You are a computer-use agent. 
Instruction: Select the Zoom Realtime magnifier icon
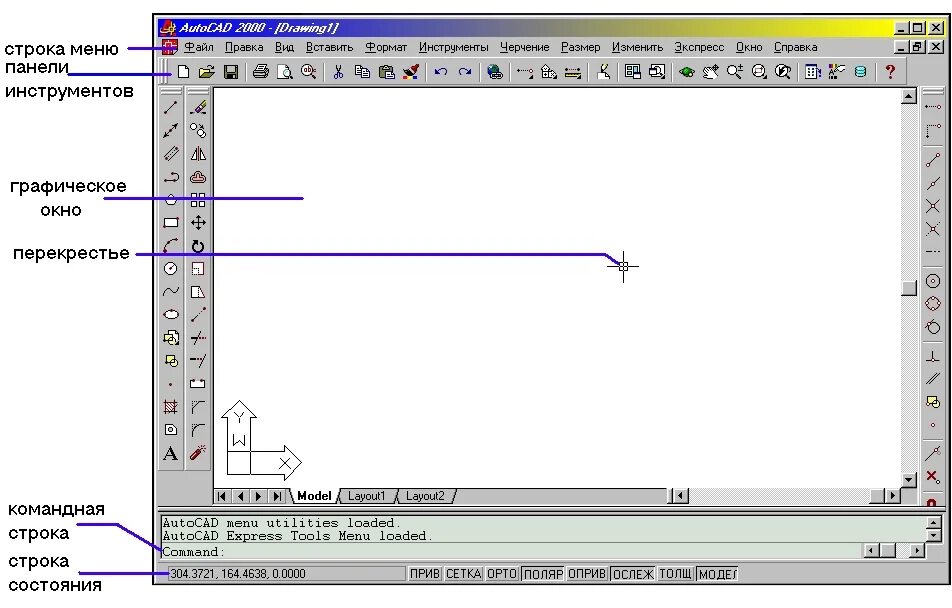(x=735, y=72)
